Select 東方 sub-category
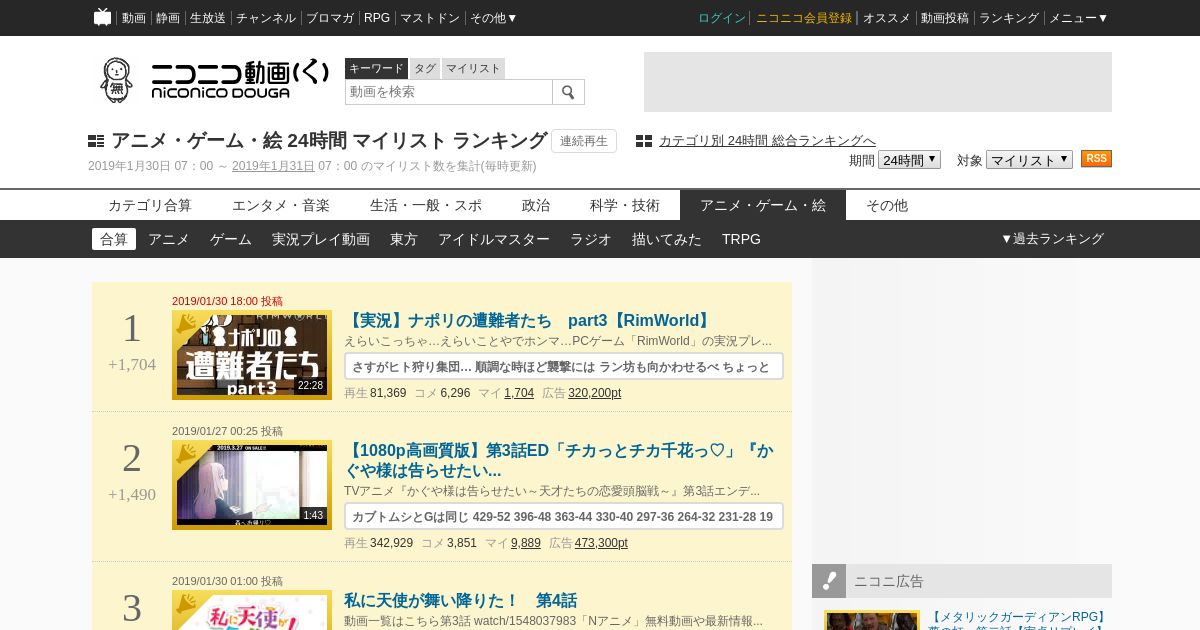 (x=404, y=239)
